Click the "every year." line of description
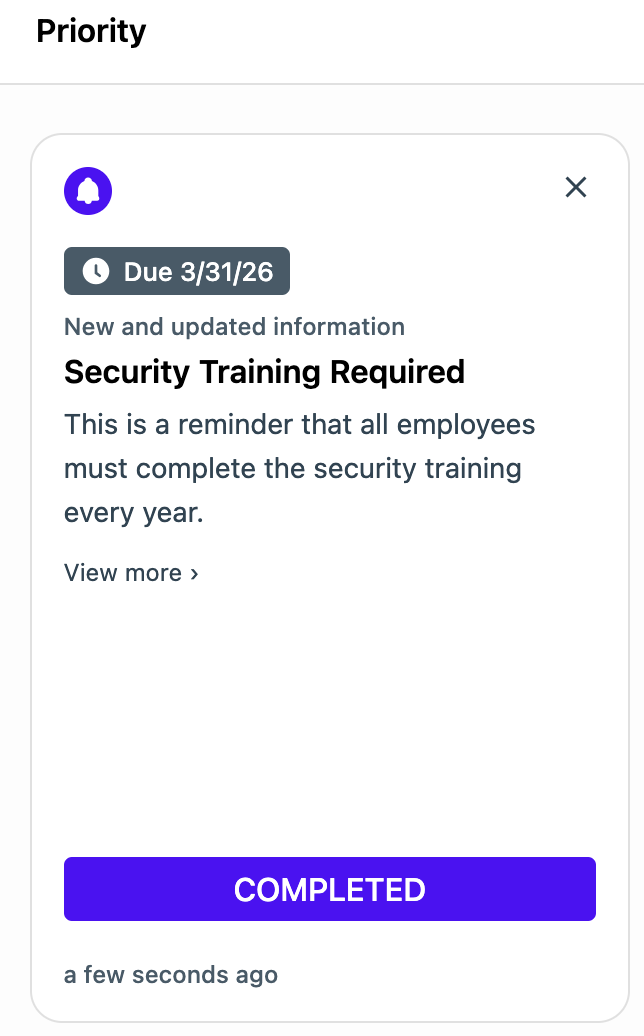644x1036 pixels. (x=133, y=513)
